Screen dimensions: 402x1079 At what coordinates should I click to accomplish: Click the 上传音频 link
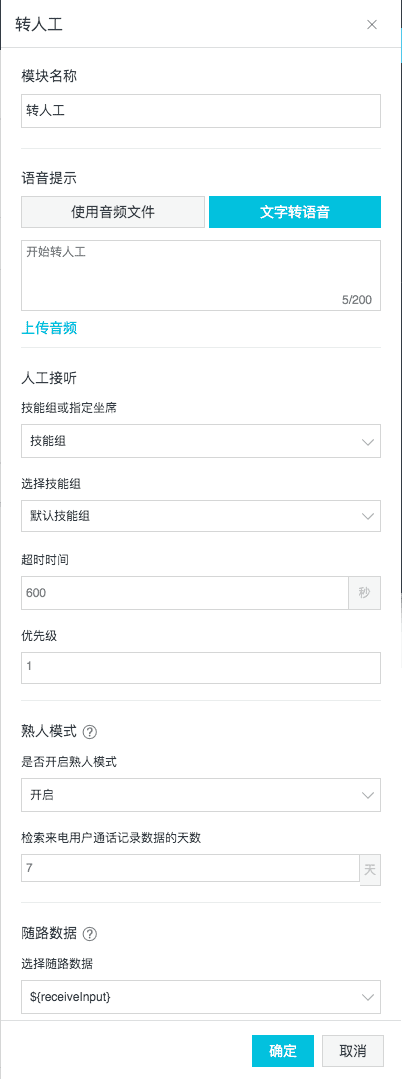(x=49, y=328)
